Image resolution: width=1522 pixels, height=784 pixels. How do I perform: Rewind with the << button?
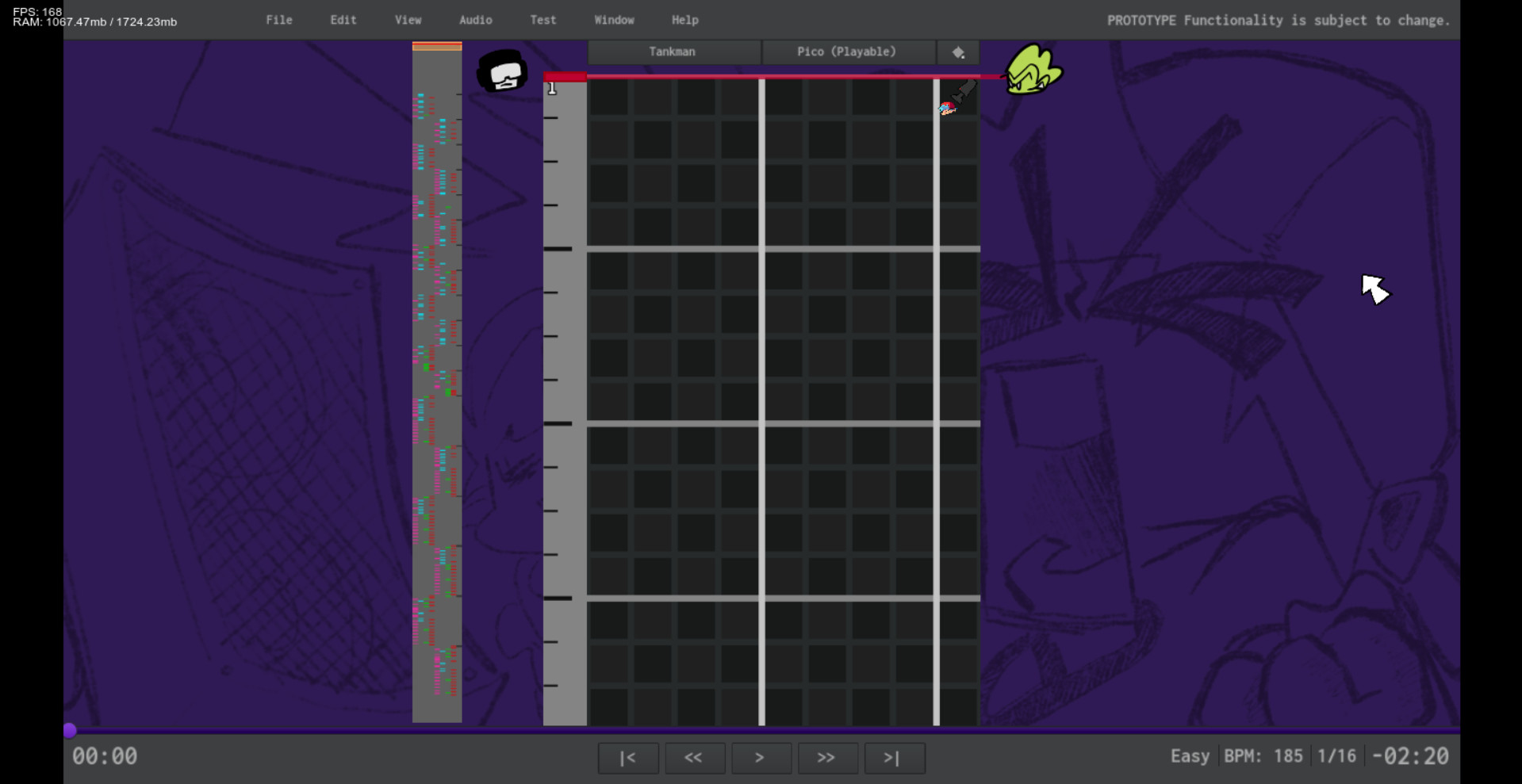695,758
